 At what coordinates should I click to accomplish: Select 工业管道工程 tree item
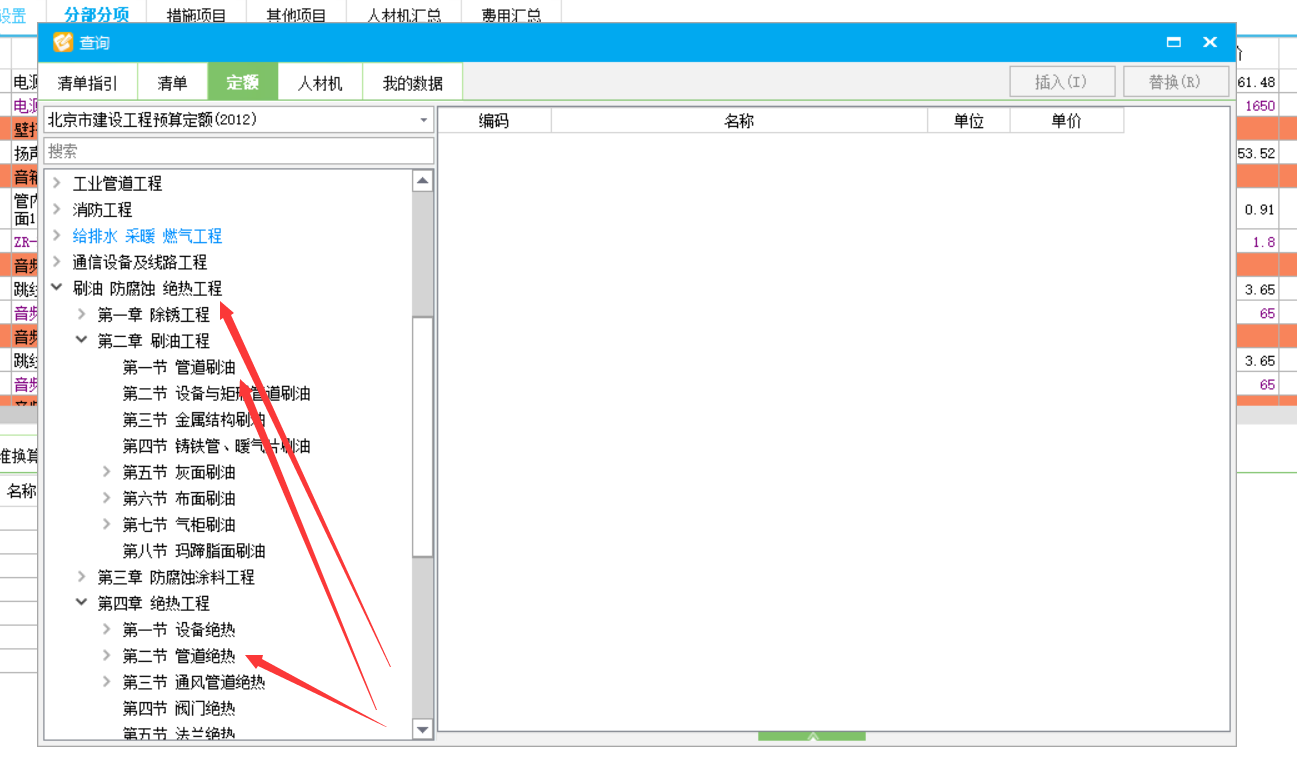[117, 184]
